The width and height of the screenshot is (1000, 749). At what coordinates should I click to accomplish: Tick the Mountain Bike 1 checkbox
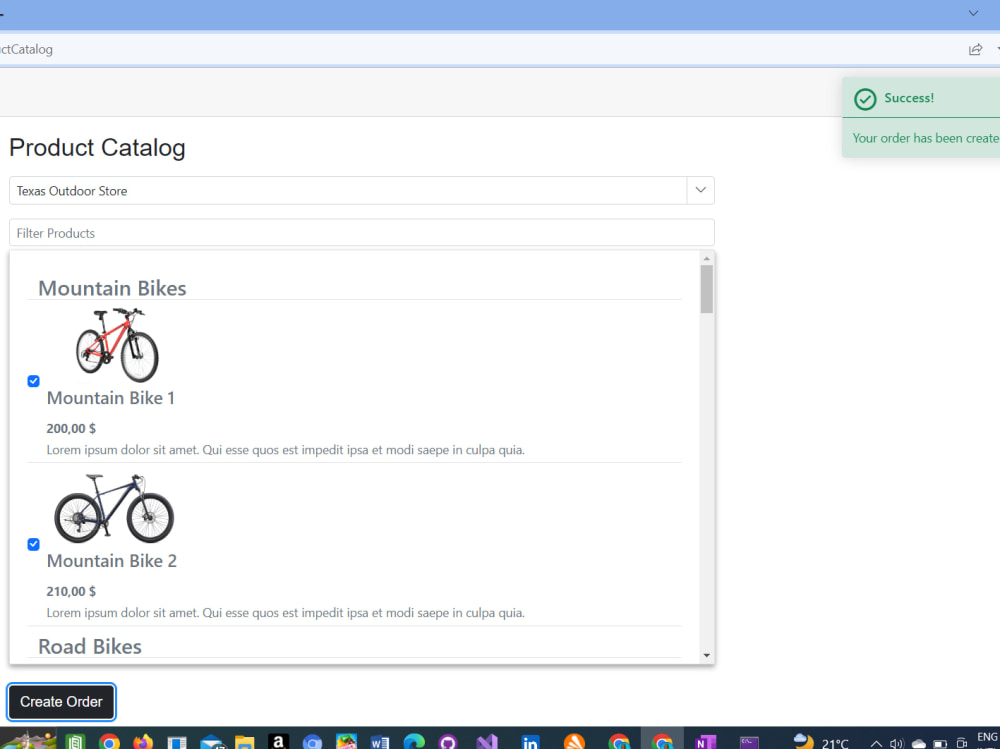pyautogui.click(x=34, y=381)
